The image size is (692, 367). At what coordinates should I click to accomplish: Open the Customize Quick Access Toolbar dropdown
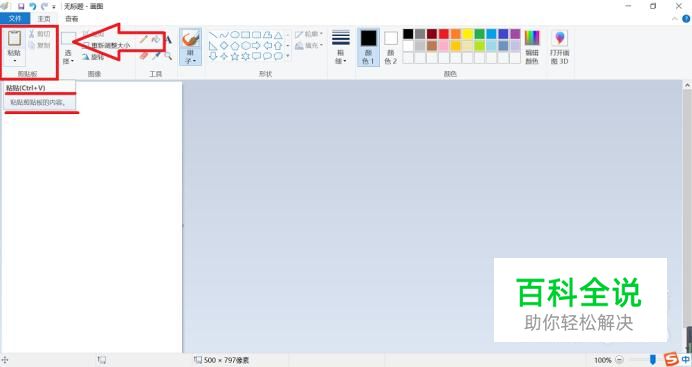54,7
